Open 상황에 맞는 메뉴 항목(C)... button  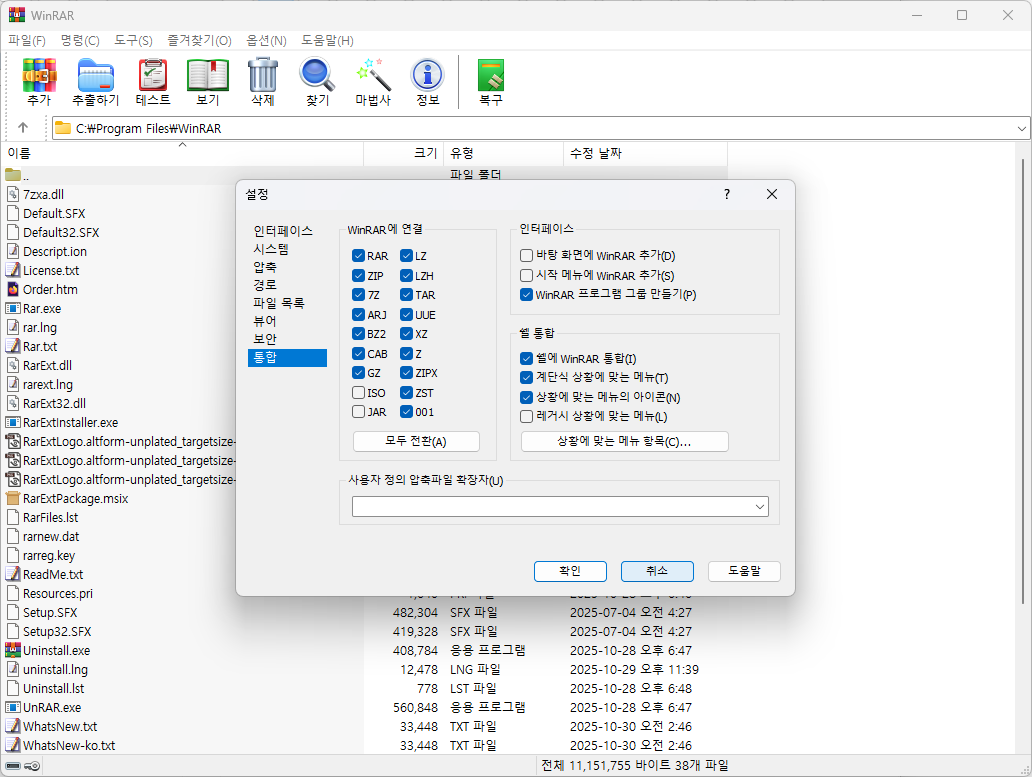[x=625, y=441]
